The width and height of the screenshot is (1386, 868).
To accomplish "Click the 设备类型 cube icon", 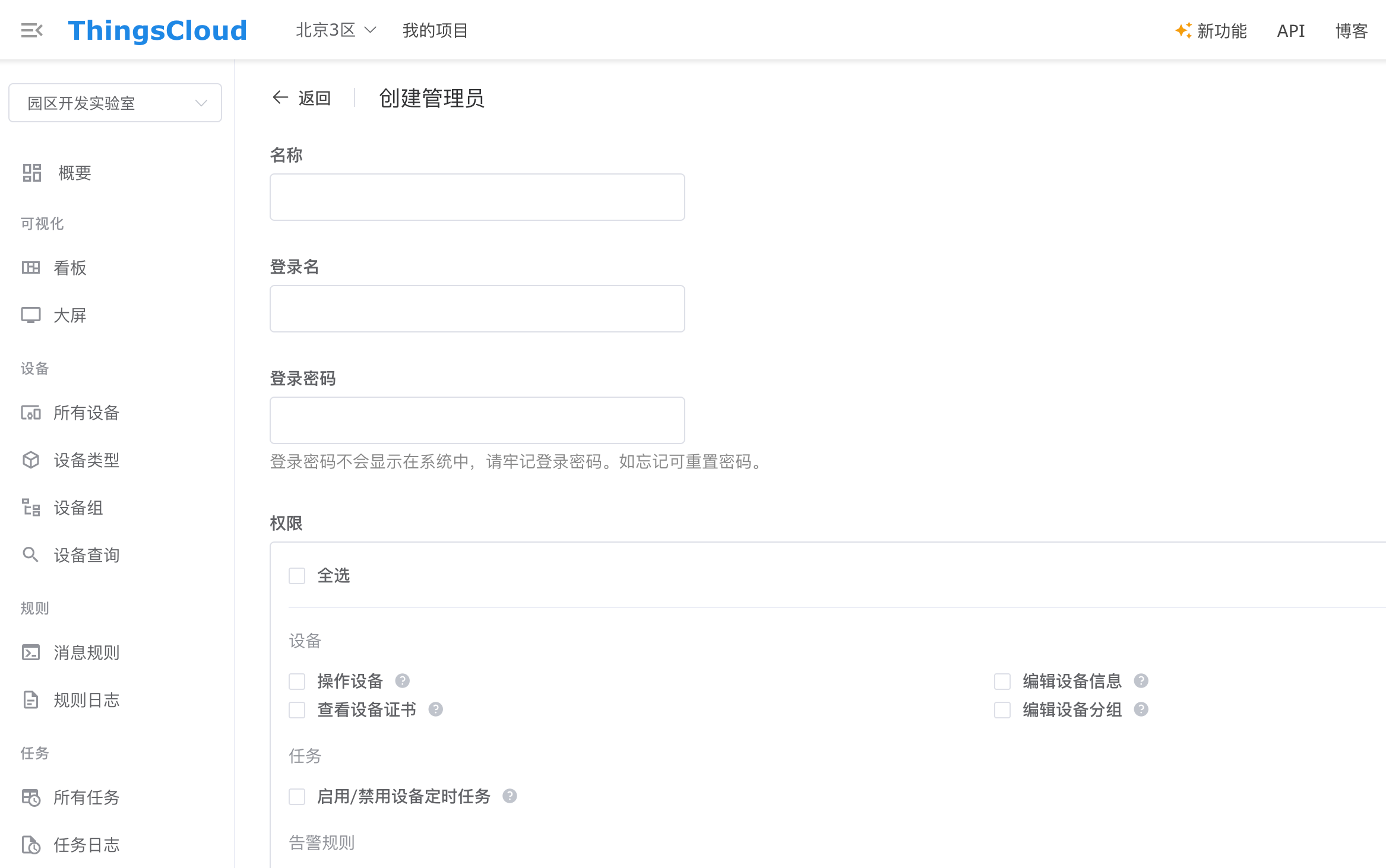I will [x=31, y=460].
